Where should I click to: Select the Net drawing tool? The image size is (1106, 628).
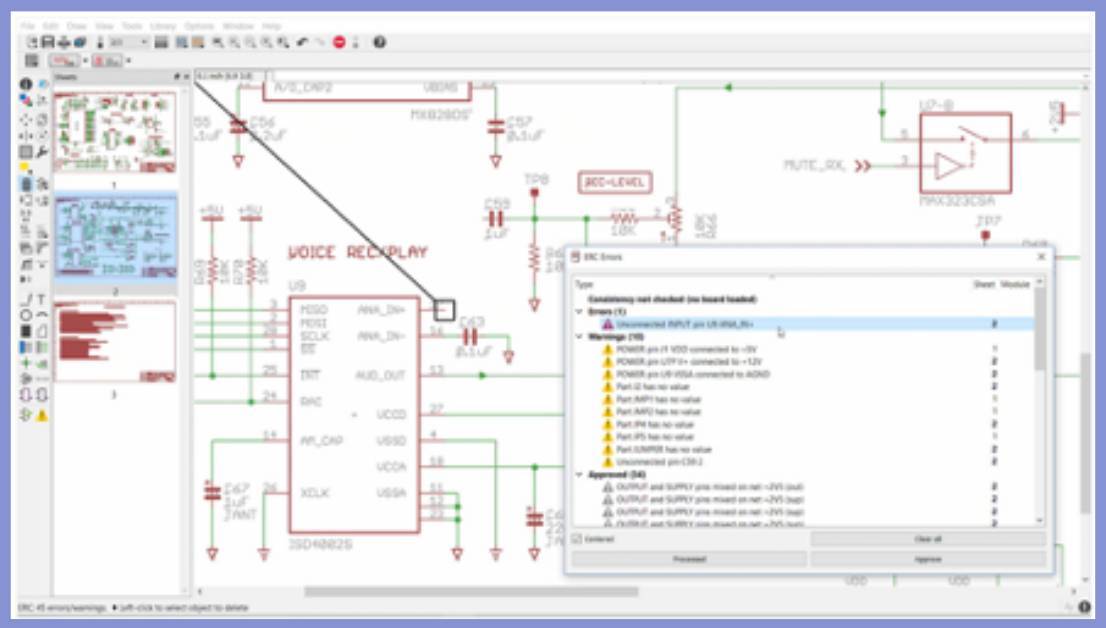[39, 345]
